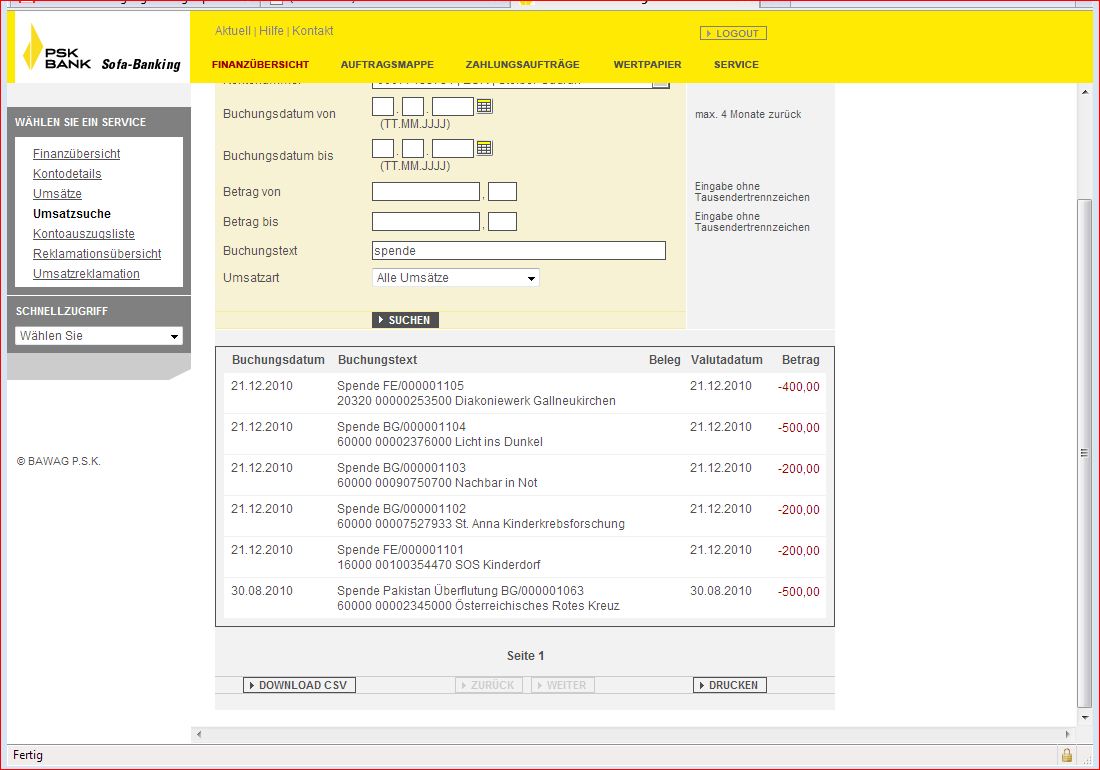Open calendar picker for Buchungsdatum von
The height and width of the screenshot is (770, 1100).
(484, 106)
